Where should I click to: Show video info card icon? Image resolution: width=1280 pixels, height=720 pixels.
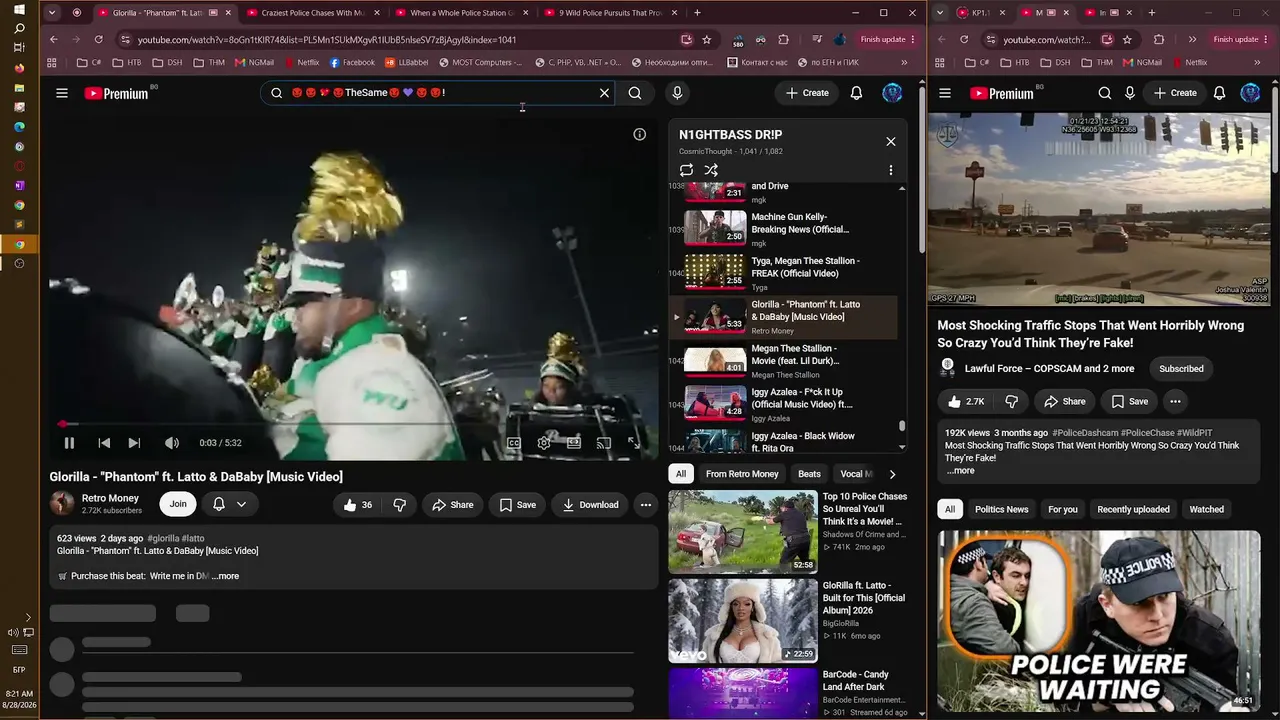click(640, 134)
